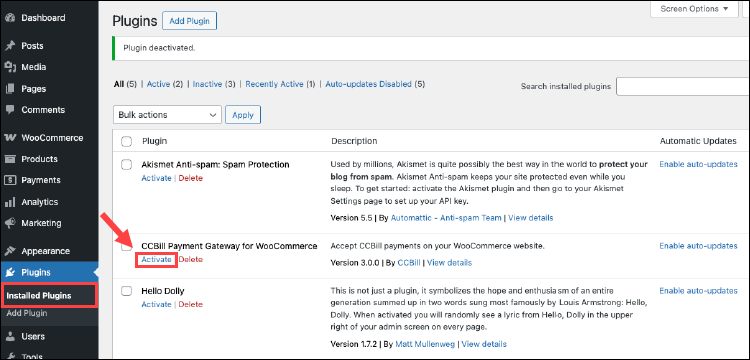Viewport: 750px width, 360px height.
Task: Open CCBill author link
Action: click(409, 263)
